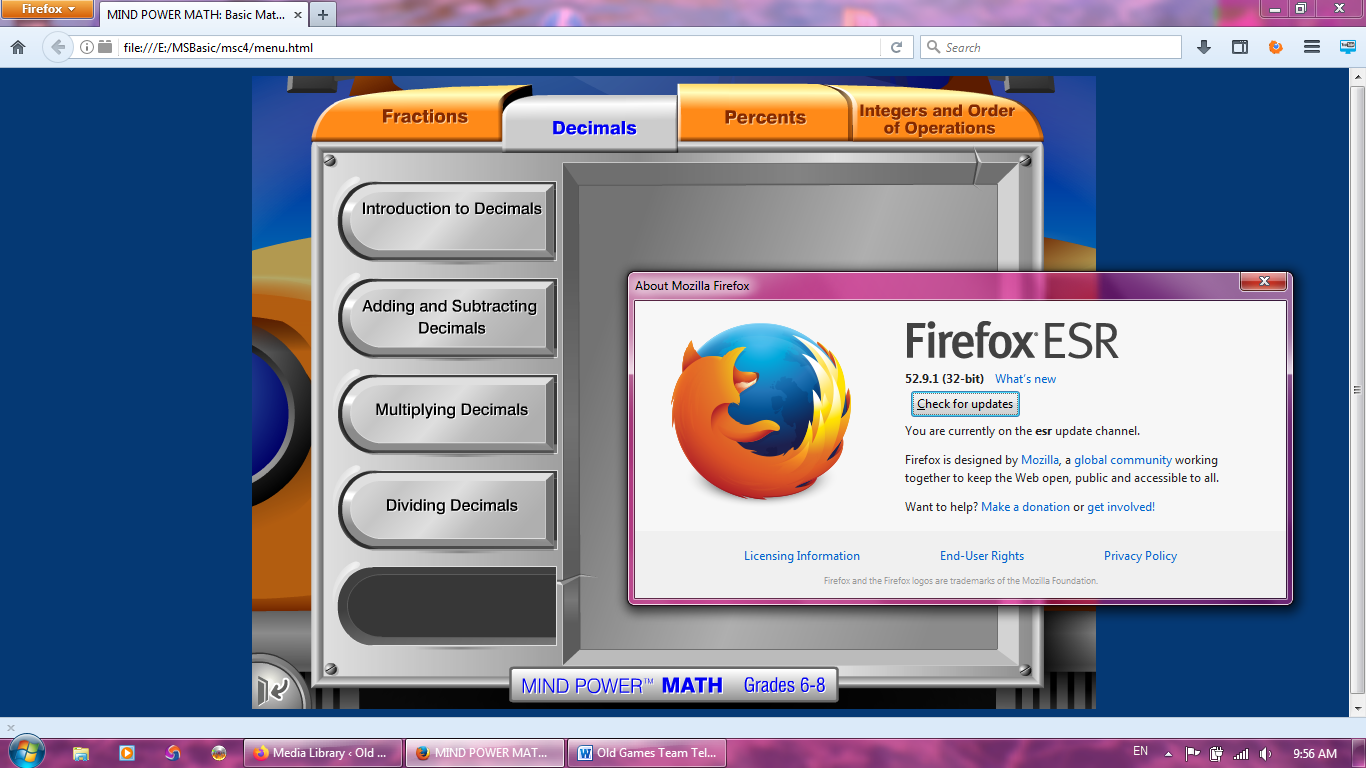1366x768 pixels.
Task: Click the Firefox home icon
Action: [x=18, y=47]
